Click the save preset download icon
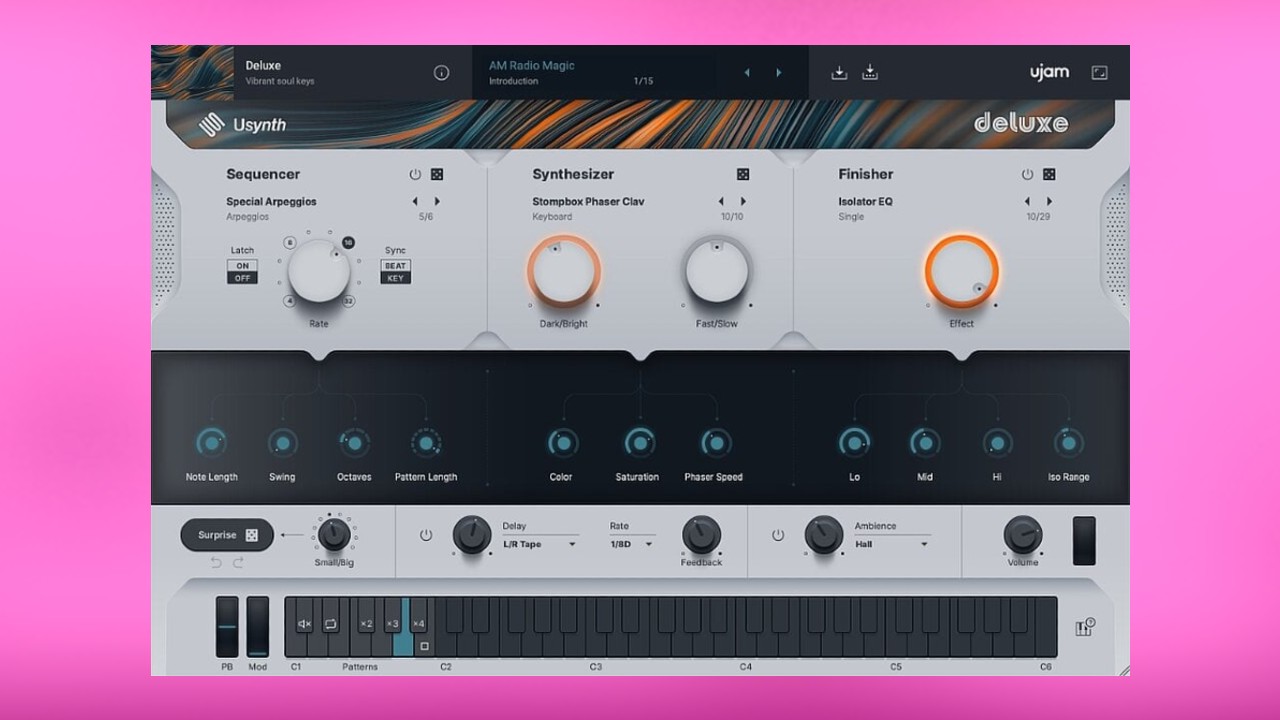The image size is (1280, 720). coord(839,72)
